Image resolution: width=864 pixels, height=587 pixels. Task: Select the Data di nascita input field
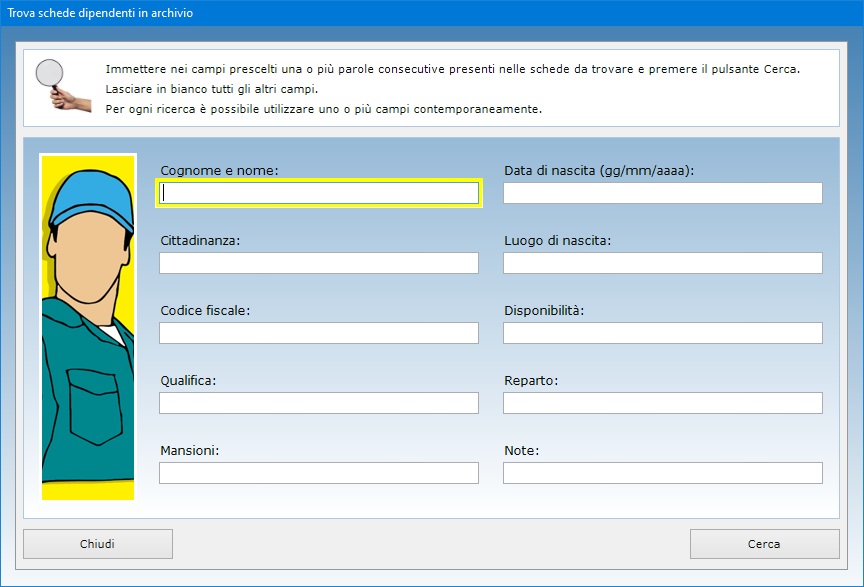click(x=663, y=193)
